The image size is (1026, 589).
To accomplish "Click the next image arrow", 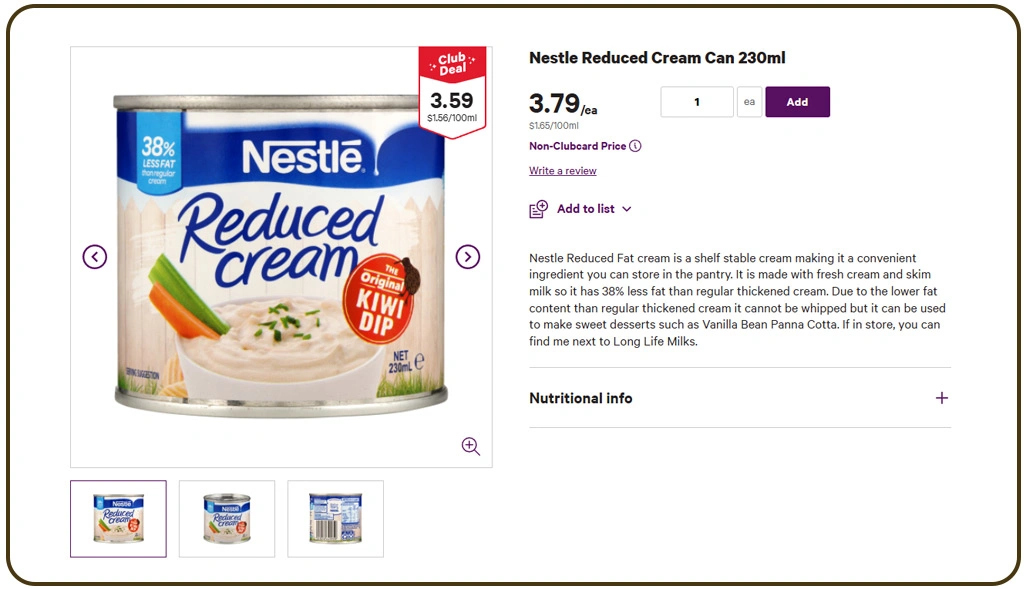I will tap(467, 256).
